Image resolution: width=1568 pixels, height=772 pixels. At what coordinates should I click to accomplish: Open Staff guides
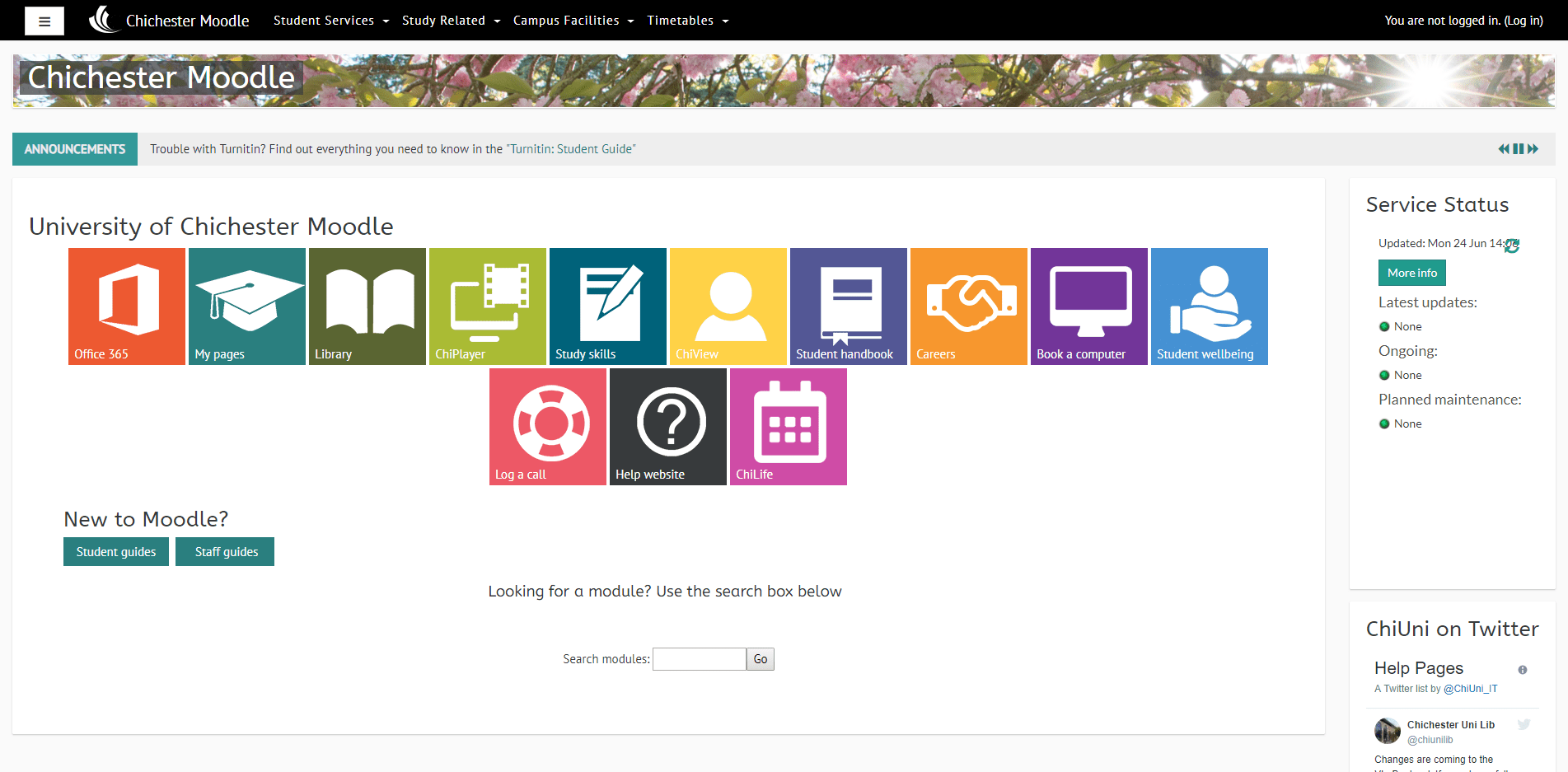(225, 552)
